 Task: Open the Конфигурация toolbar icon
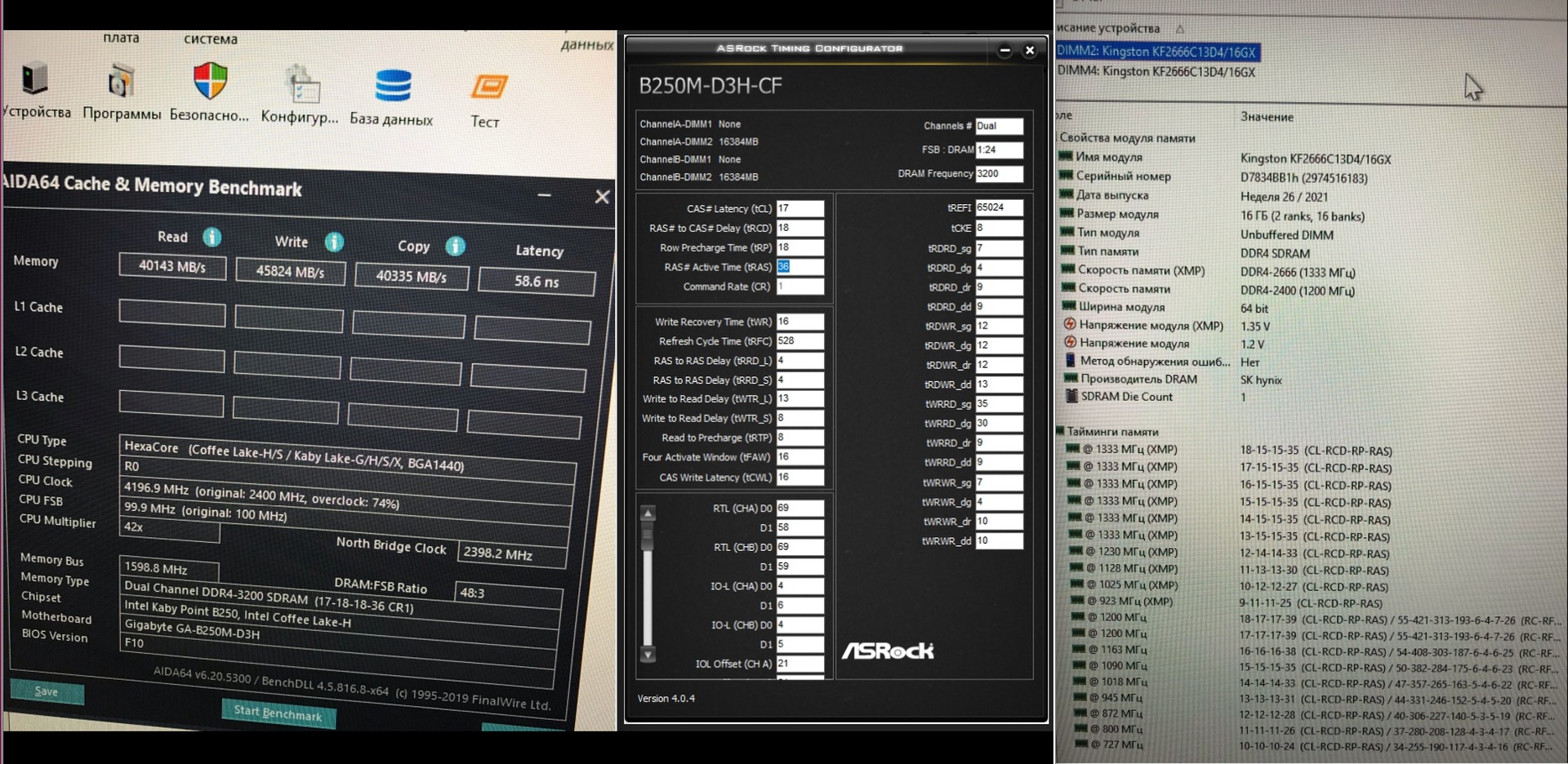[301, 85]
